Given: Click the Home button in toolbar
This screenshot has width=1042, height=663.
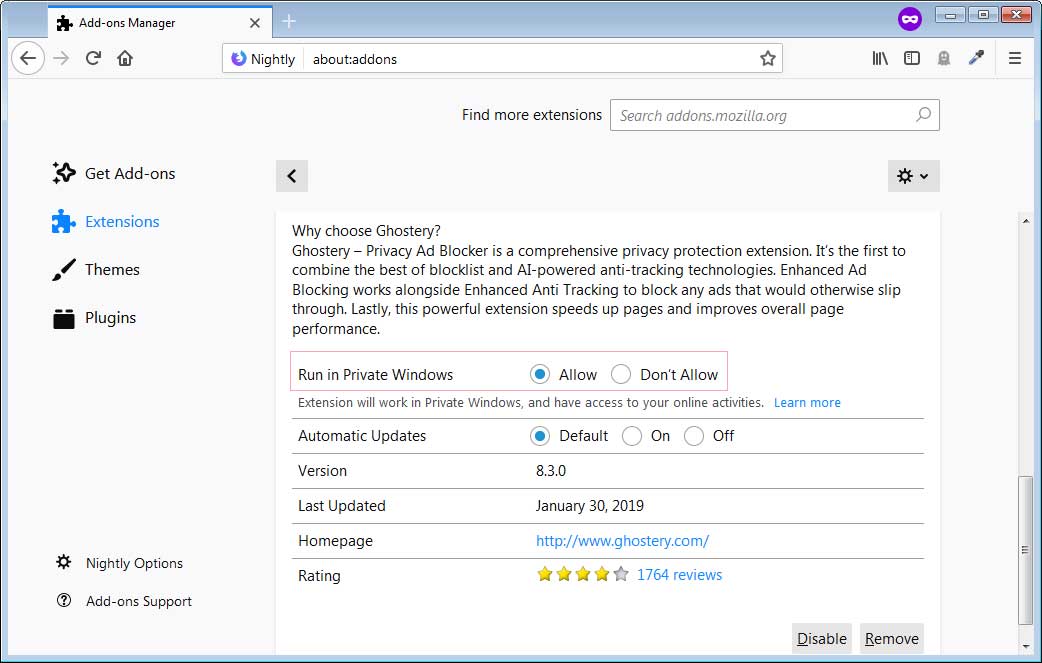Looking at the screenshot, I should (125, 59).
